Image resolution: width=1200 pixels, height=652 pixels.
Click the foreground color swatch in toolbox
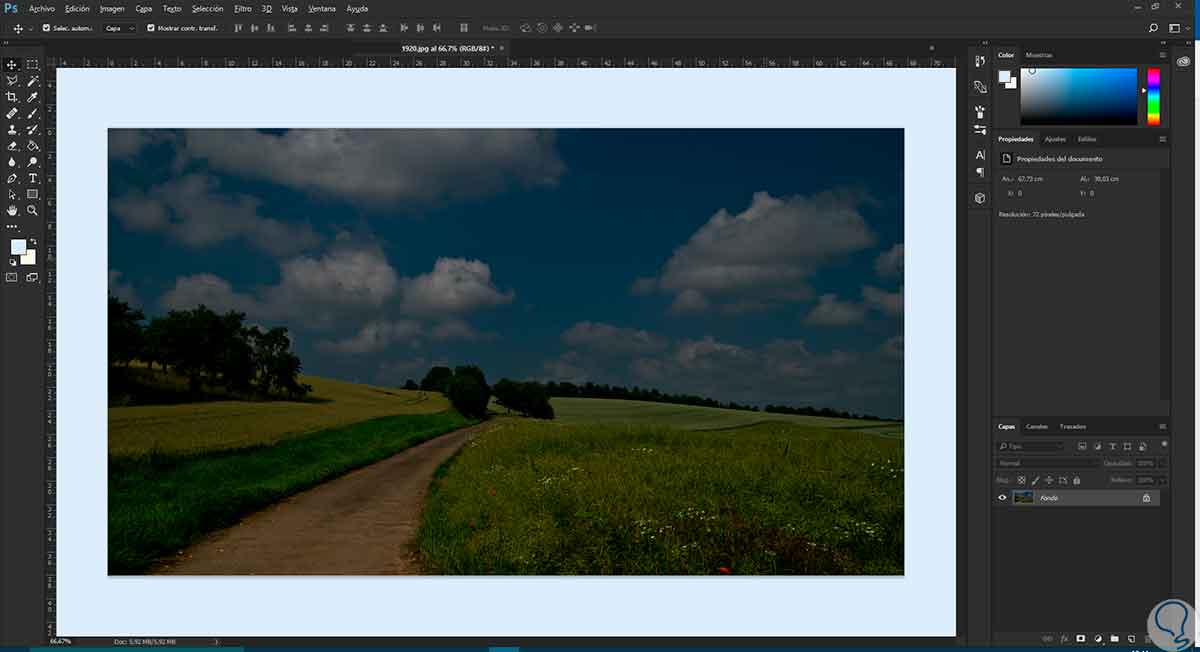pos(18,246)
